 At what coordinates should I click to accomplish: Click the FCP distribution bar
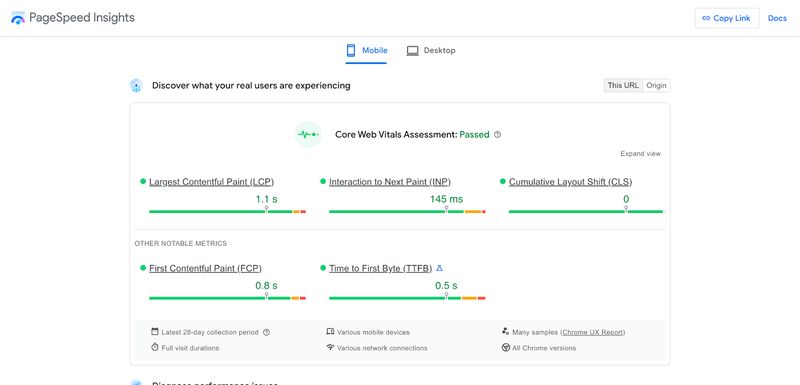tap(228, 298)
